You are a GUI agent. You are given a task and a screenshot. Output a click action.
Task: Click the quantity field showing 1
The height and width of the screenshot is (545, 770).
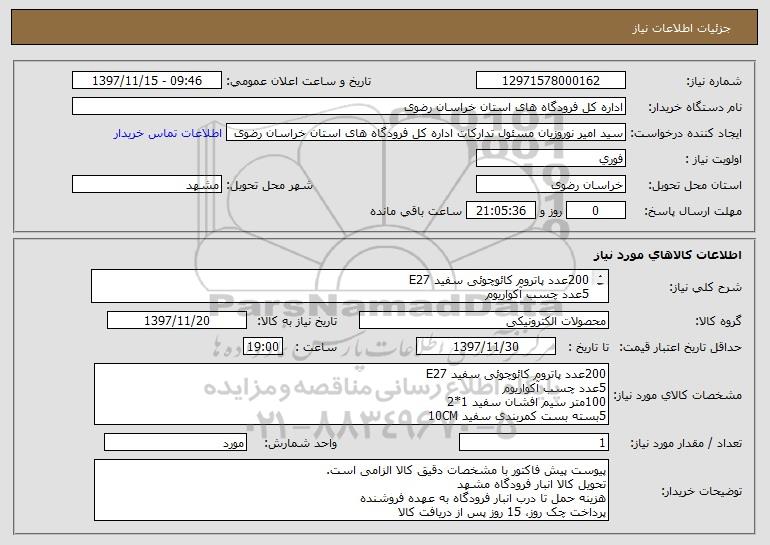[x=534, y=442]
